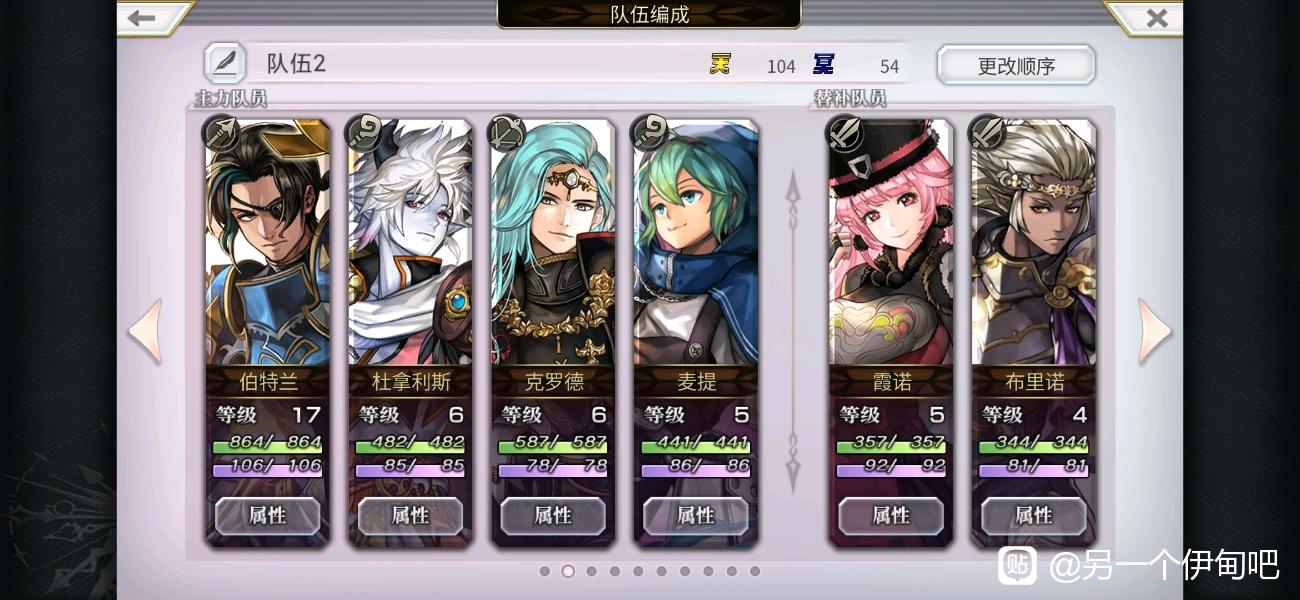Go to next team with right arrow
Image resolution: width=1300 pixels, height=600 pixels.
1154,331
